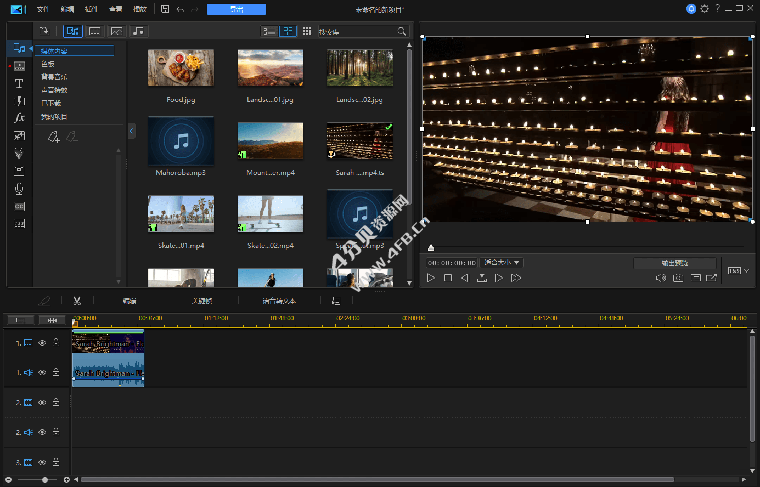Toggle visibility eye on video track 1
The height and width of the screenshot is (487, 760).
coord(42,343)
